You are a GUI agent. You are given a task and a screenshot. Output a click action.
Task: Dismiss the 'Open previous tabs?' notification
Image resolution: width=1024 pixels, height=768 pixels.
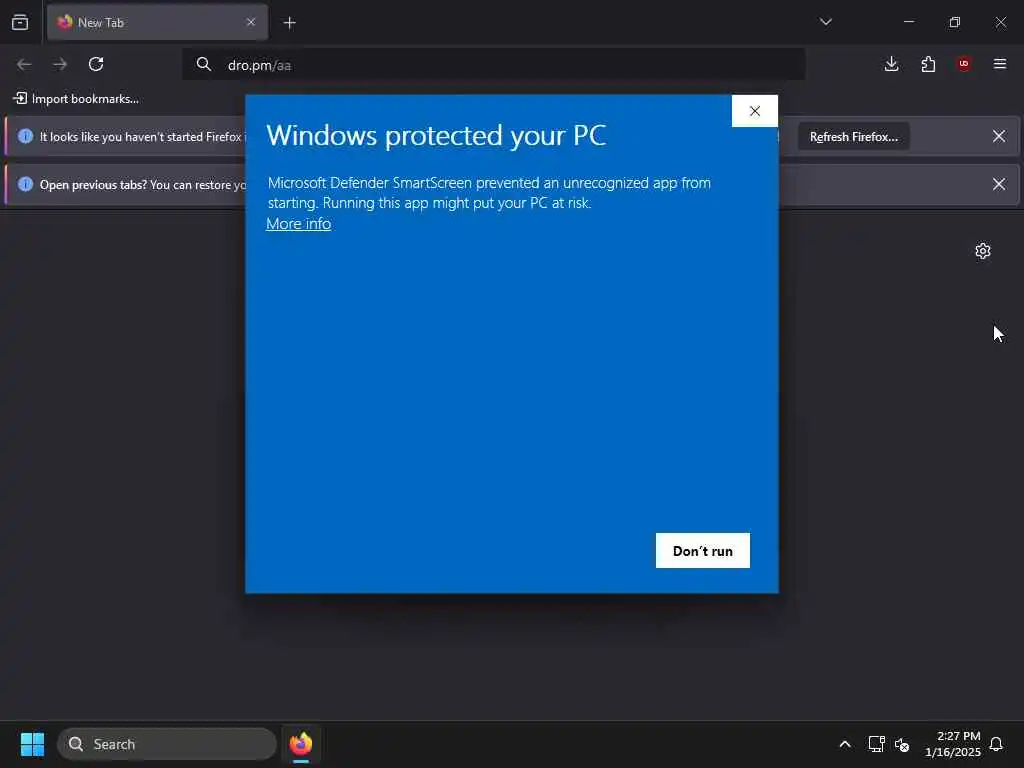[x=999, y=184]
